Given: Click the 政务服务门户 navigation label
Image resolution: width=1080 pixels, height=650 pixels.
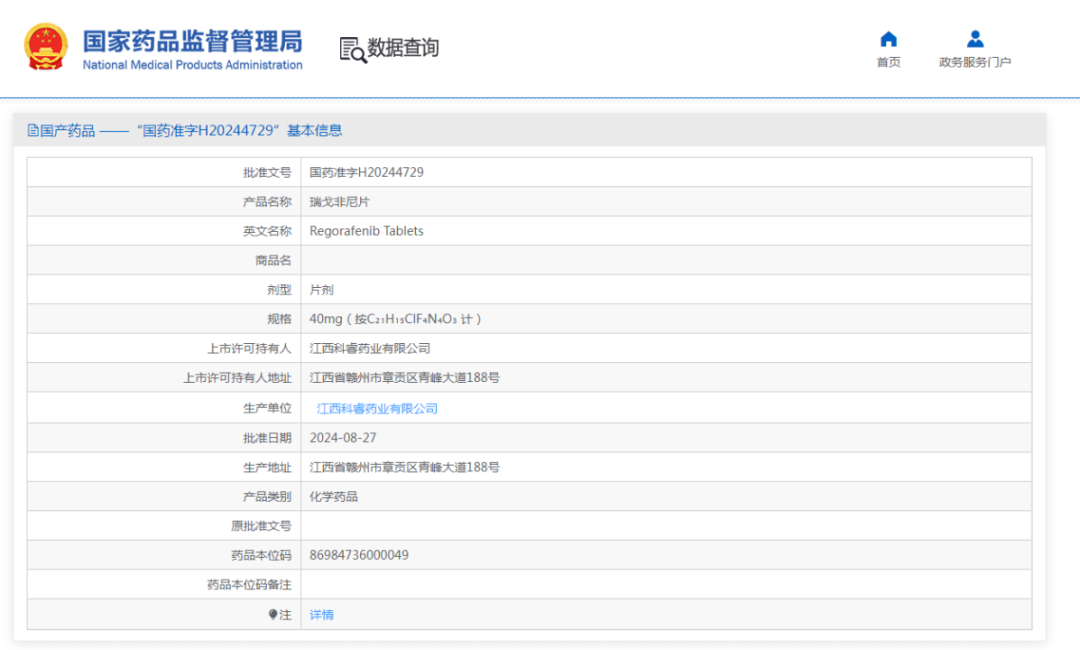Looking at the screenshot, I should click(975, 62).
